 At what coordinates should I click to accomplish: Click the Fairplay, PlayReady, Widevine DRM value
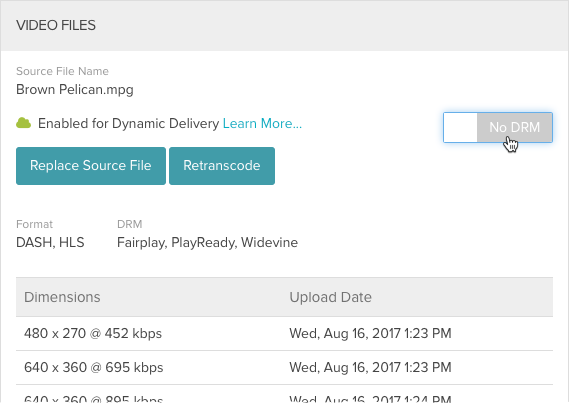click(x=207, y=242)
